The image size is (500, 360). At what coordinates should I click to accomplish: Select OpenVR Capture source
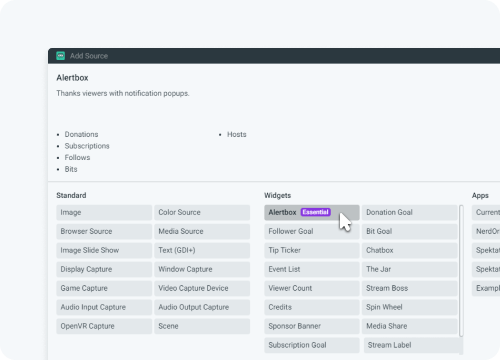104,326
